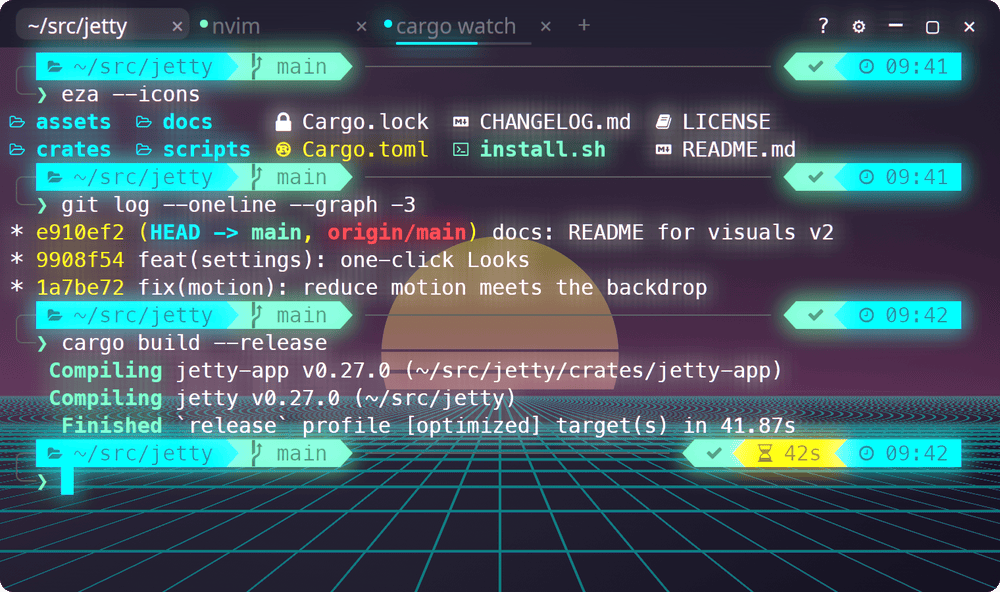Click the lock icon beside Cargo.lock
Viewport: 1000px width, 592px height.
coord(283,122)
